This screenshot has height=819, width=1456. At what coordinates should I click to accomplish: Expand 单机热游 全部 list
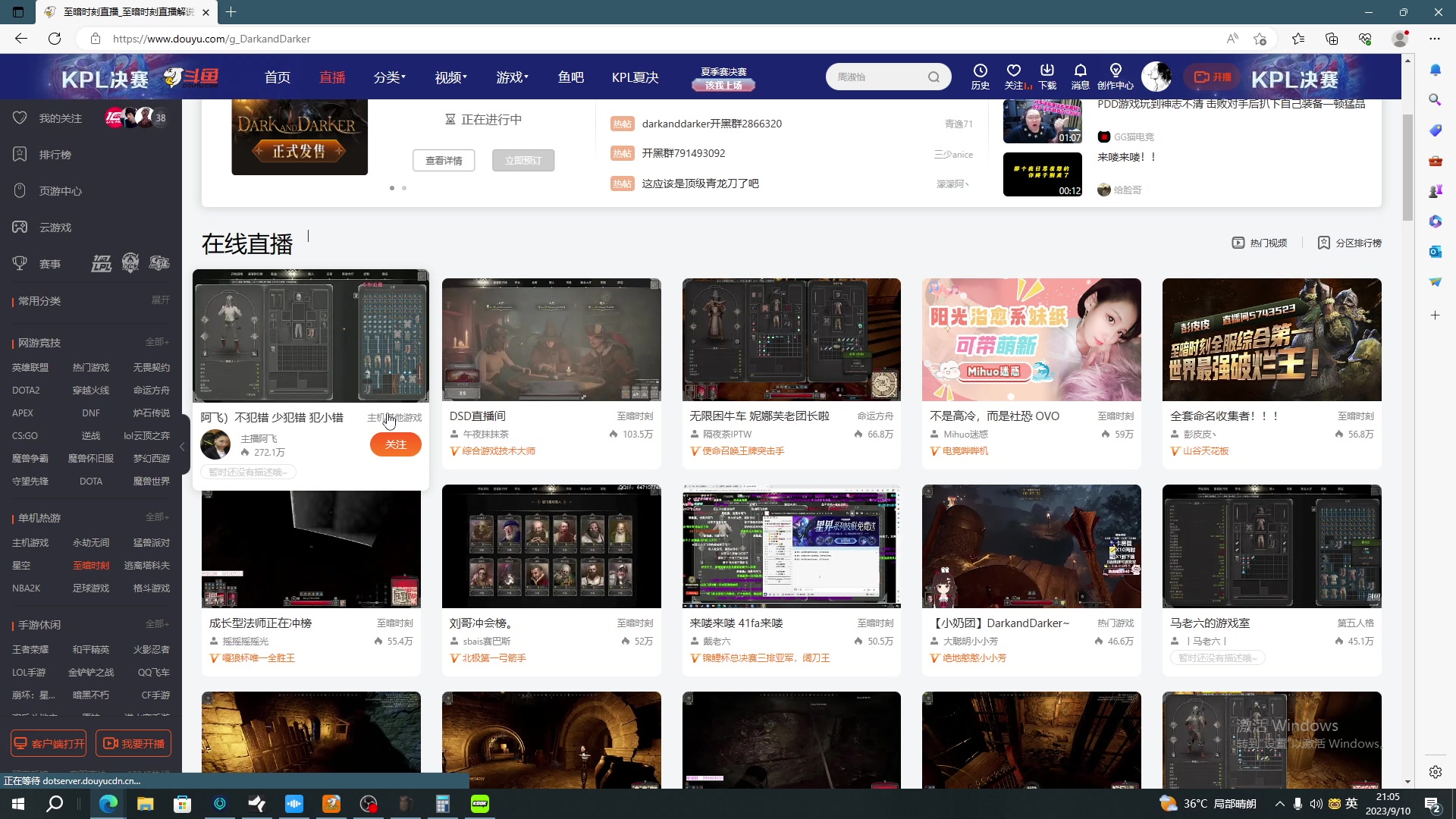(x=157, y=517)
